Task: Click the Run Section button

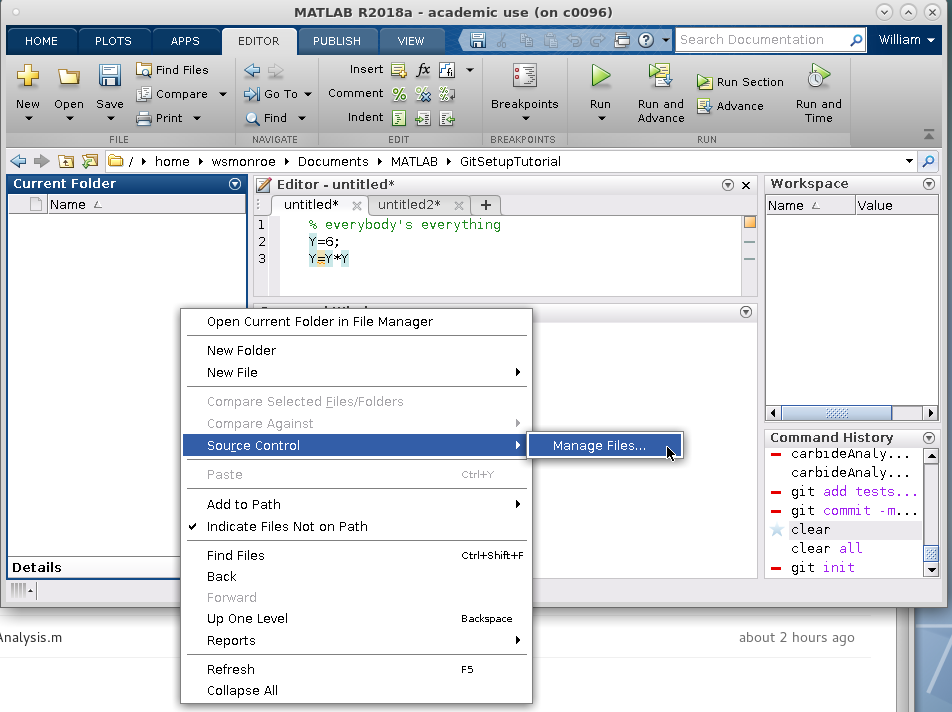Action: point(740,82)
